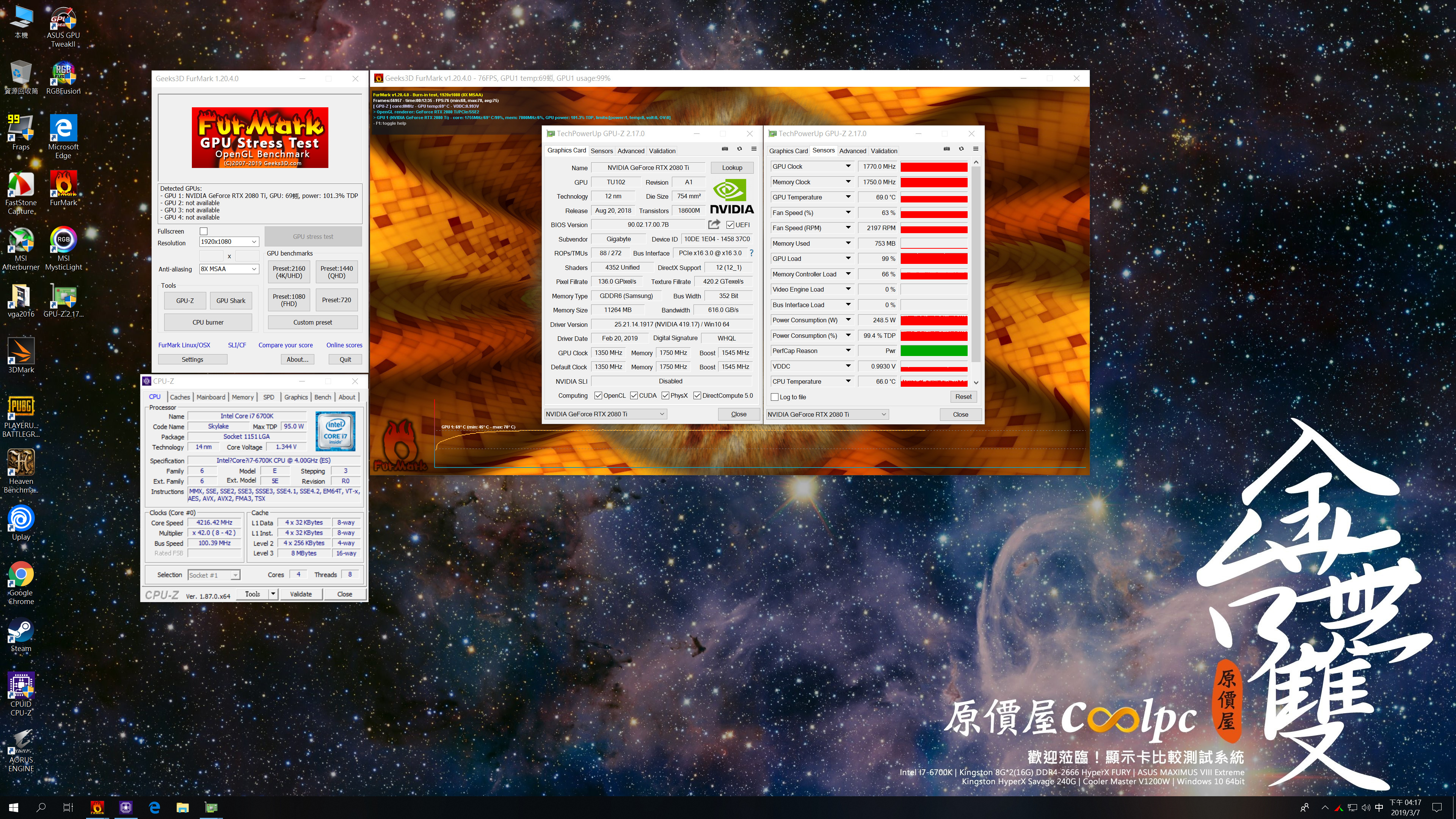Viewport: 1456px width, 819px height.
Task: Open the ASUS GPU TweakII desktop icon
Action: (x=63, y=27)
